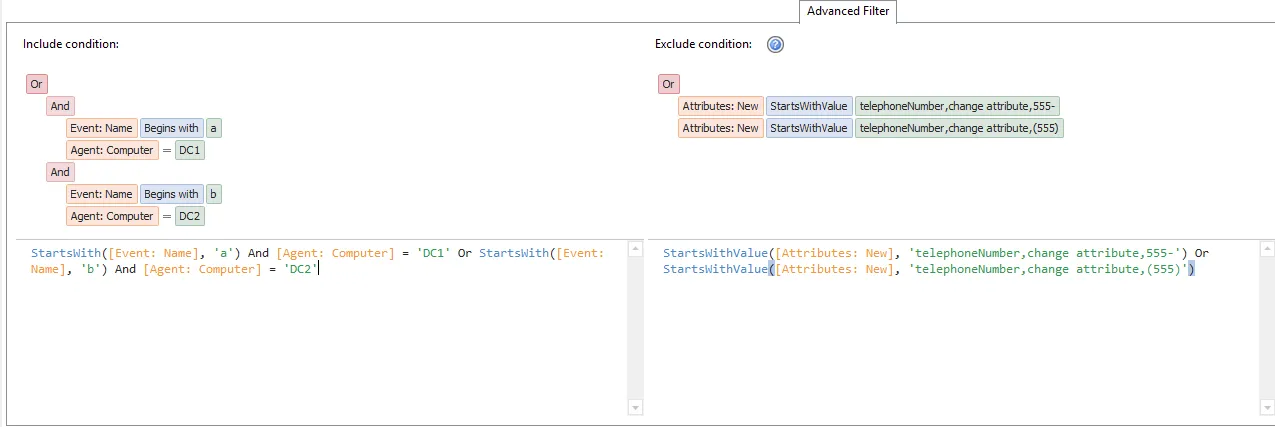Image resolution: width=1275 pixels, height=427 pixels.
Task: Click 'Event: Name' field in the 'b' row
Action: 102,194
